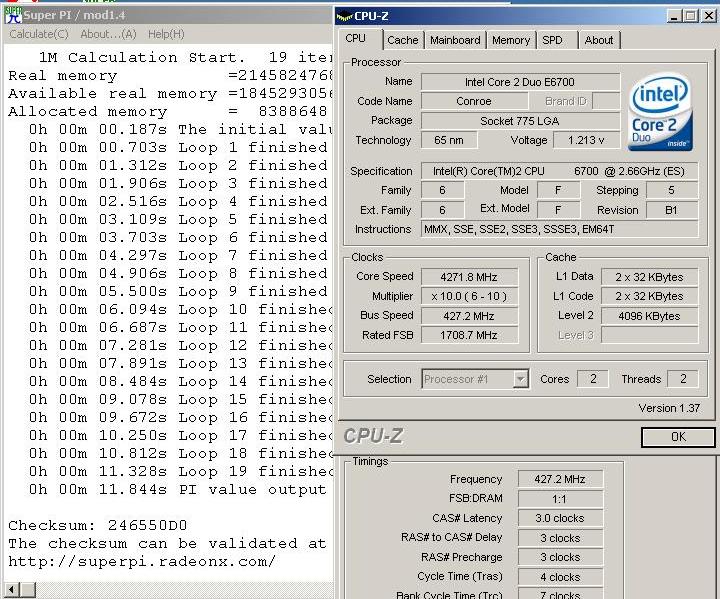
Task: Click the Threads value box
Action: [683, 379]
